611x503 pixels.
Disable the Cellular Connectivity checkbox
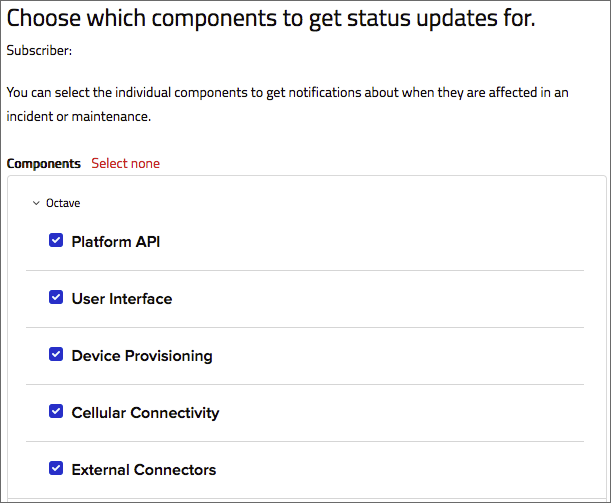pos(56,412)
